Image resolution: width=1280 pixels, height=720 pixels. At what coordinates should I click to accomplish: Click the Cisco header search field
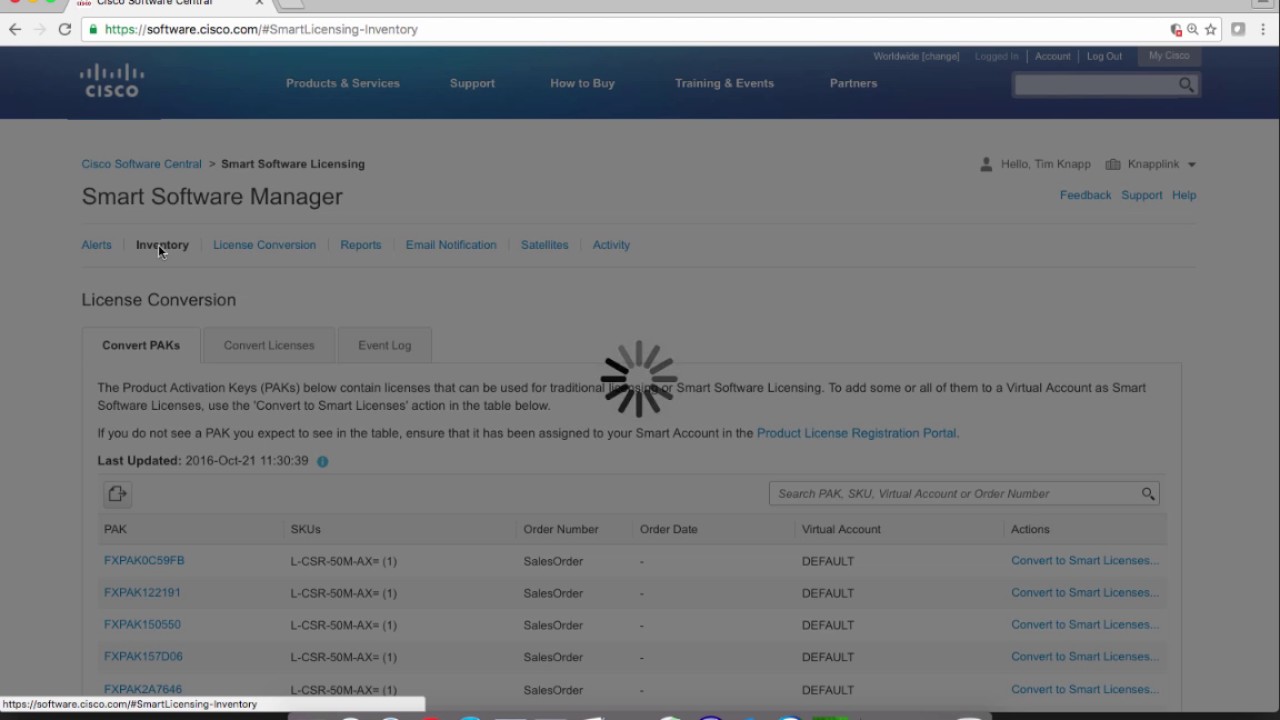pyautogui.click(x=1095, y=85)
